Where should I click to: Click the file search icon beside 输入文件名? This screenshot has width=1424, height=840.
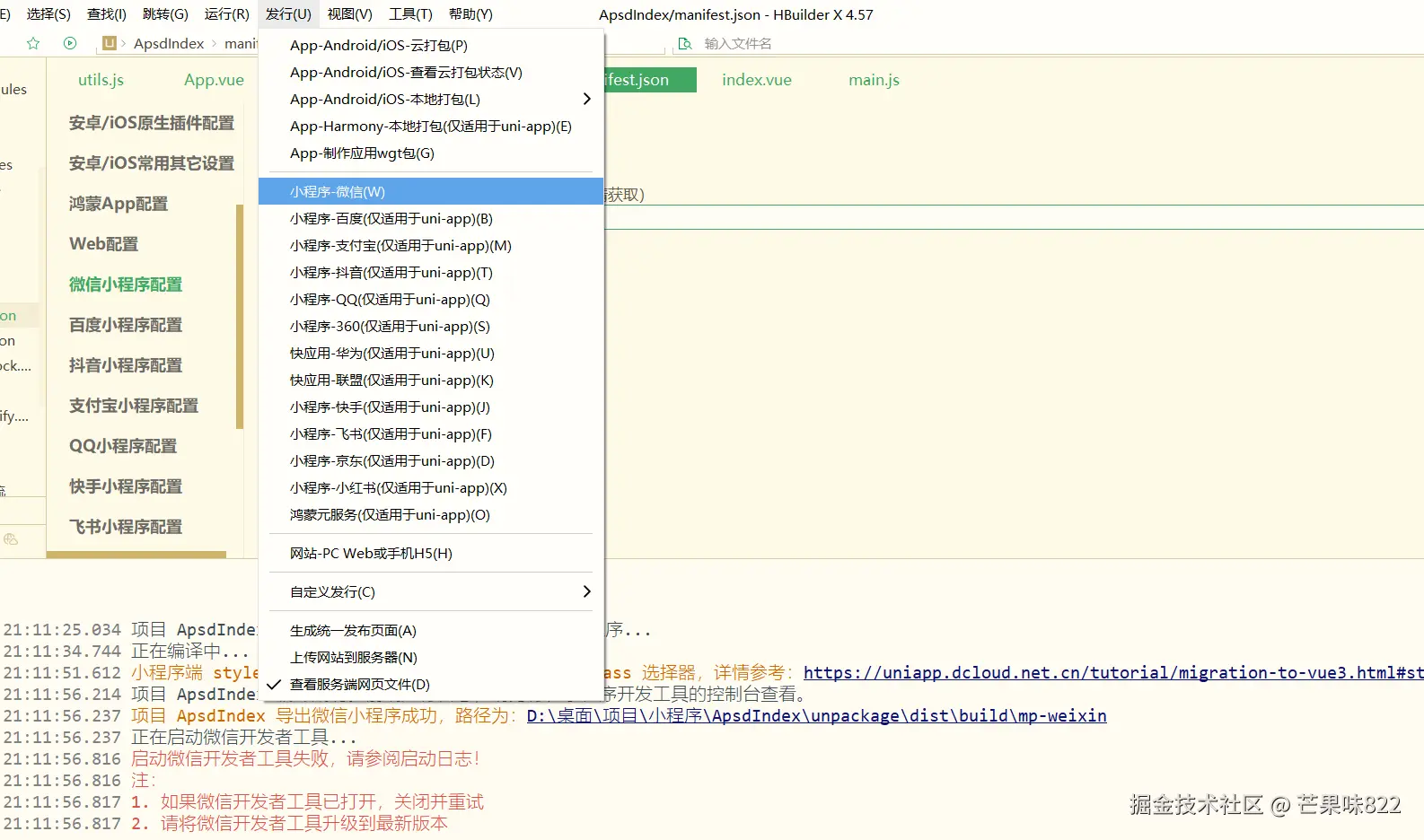685,43
